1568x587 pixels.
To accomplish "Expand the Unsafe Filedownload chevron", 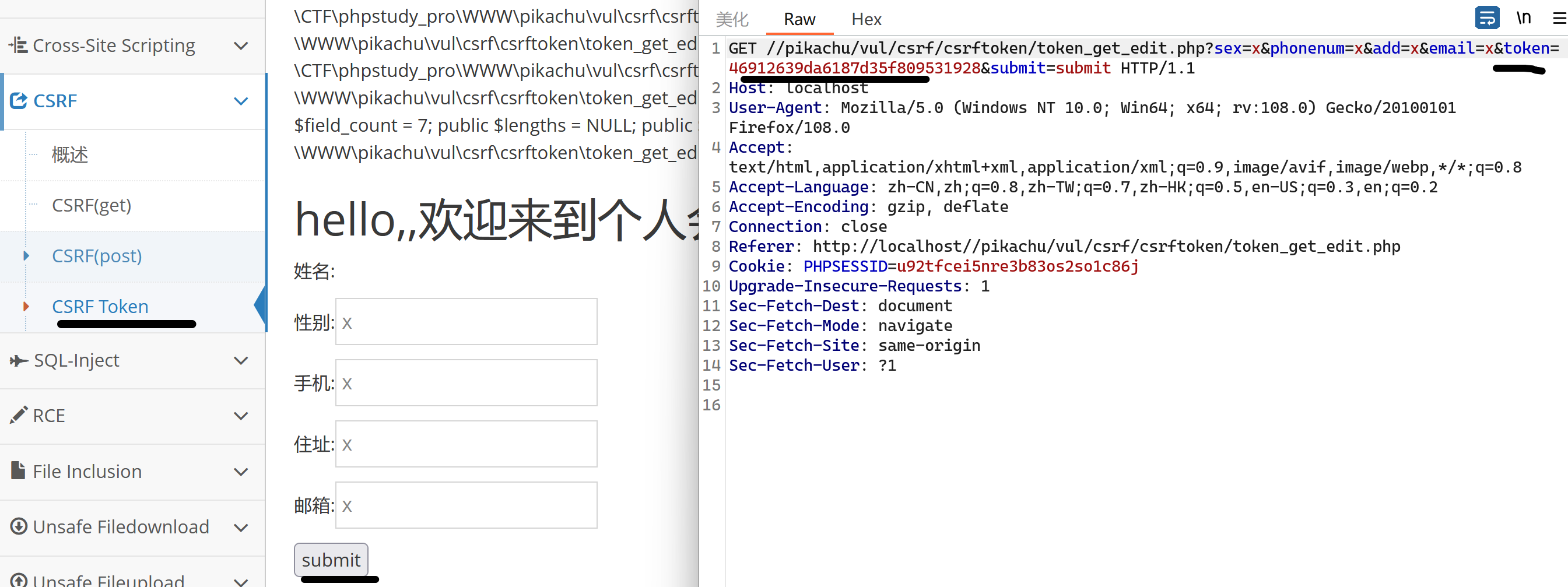I will click(x=241, y=528).
